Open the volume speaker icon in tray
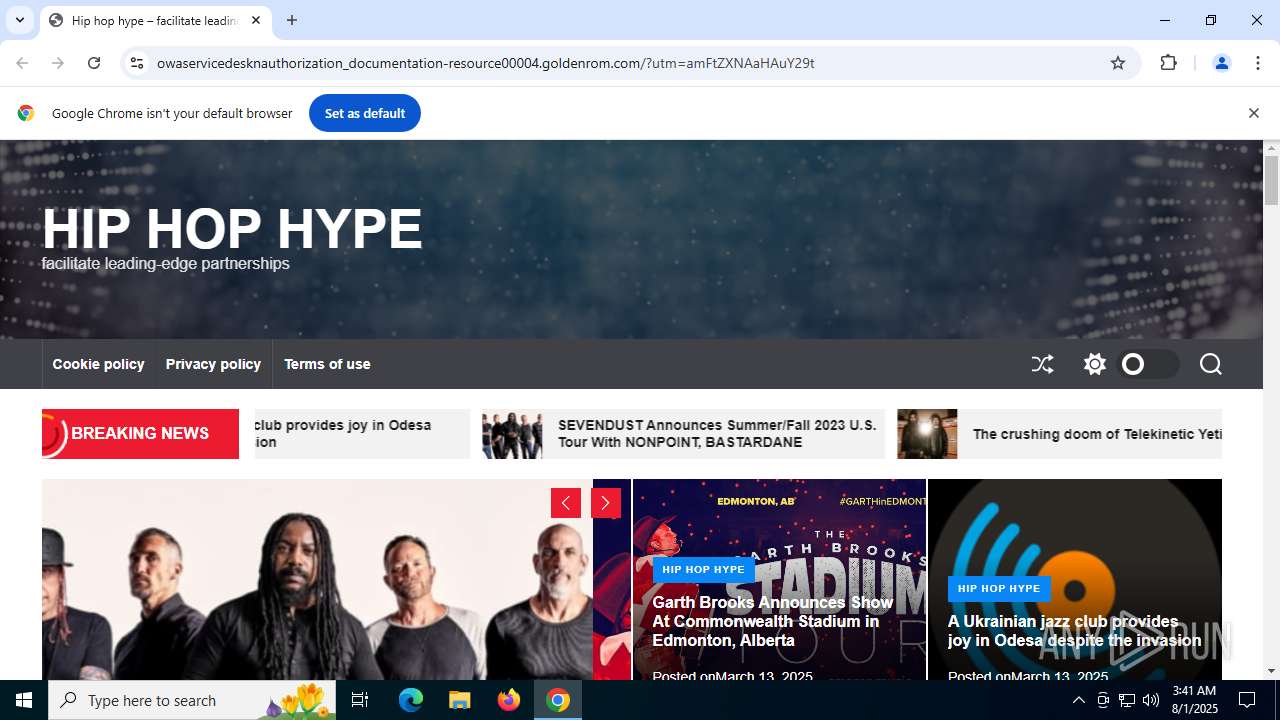 pos(1151,700)
